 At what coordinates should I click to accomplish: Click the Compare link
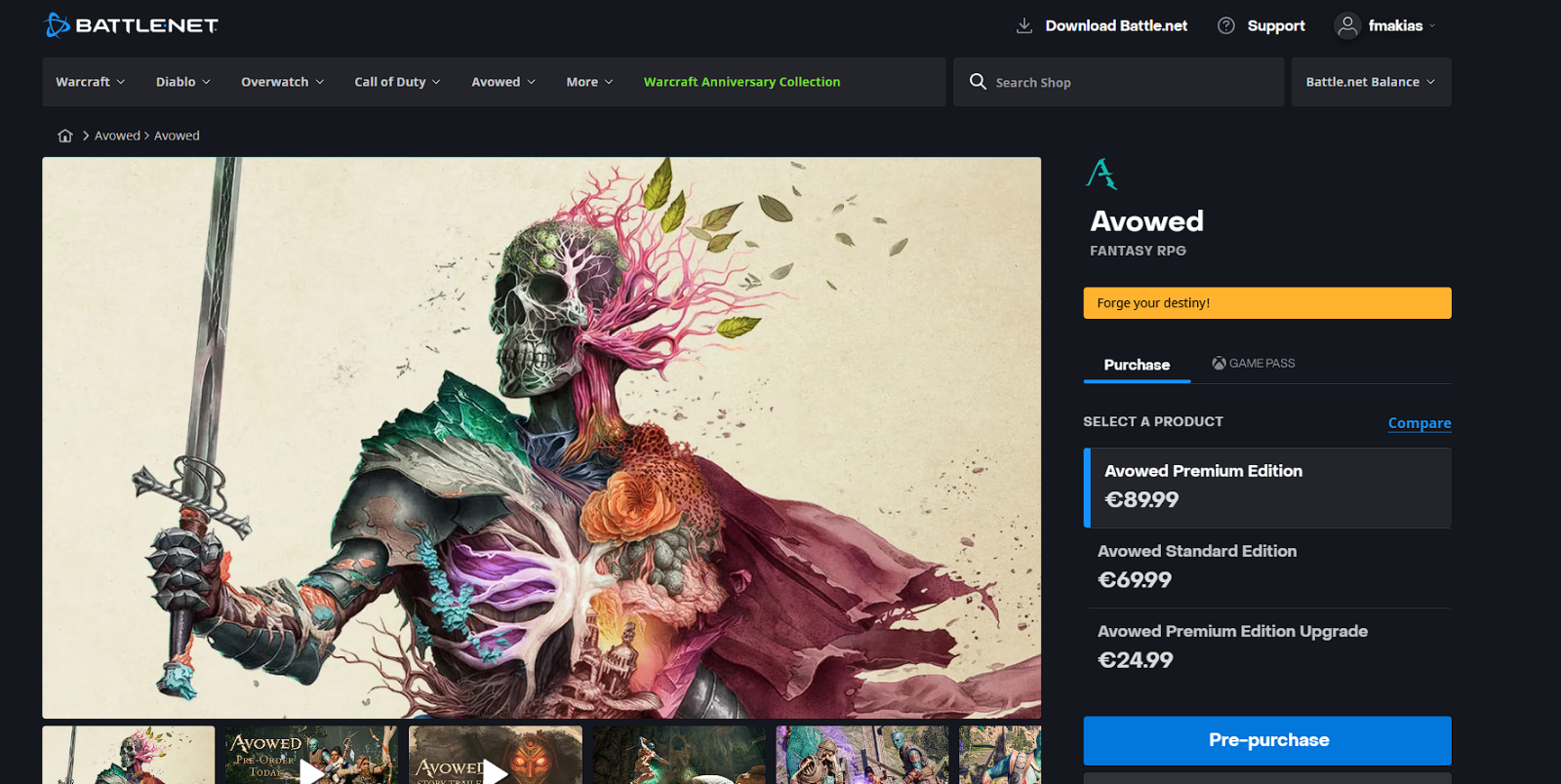click(x=1420, y=423)
